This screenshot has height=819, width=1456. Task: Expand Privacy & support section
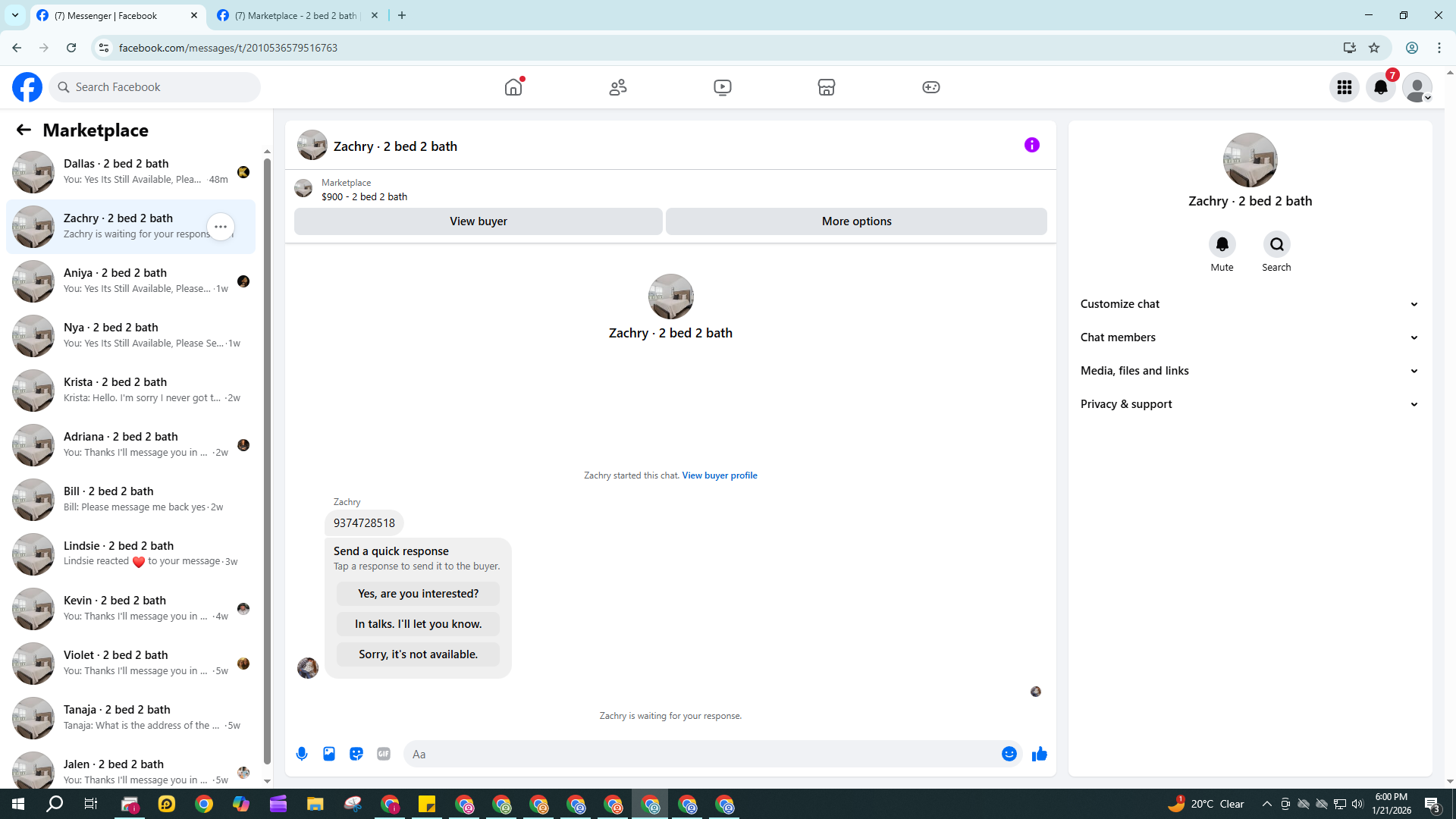click(x=1249, y=404)
